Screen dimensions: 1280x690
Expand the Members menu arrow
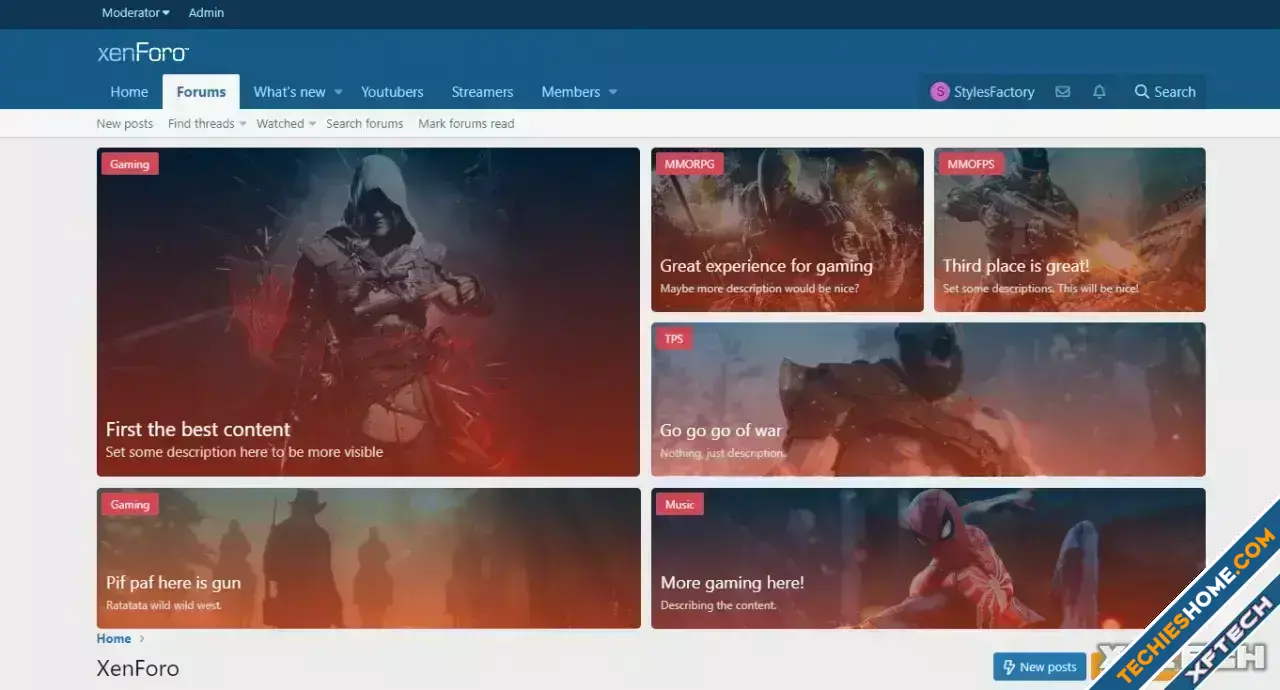(x=613, y=92)
